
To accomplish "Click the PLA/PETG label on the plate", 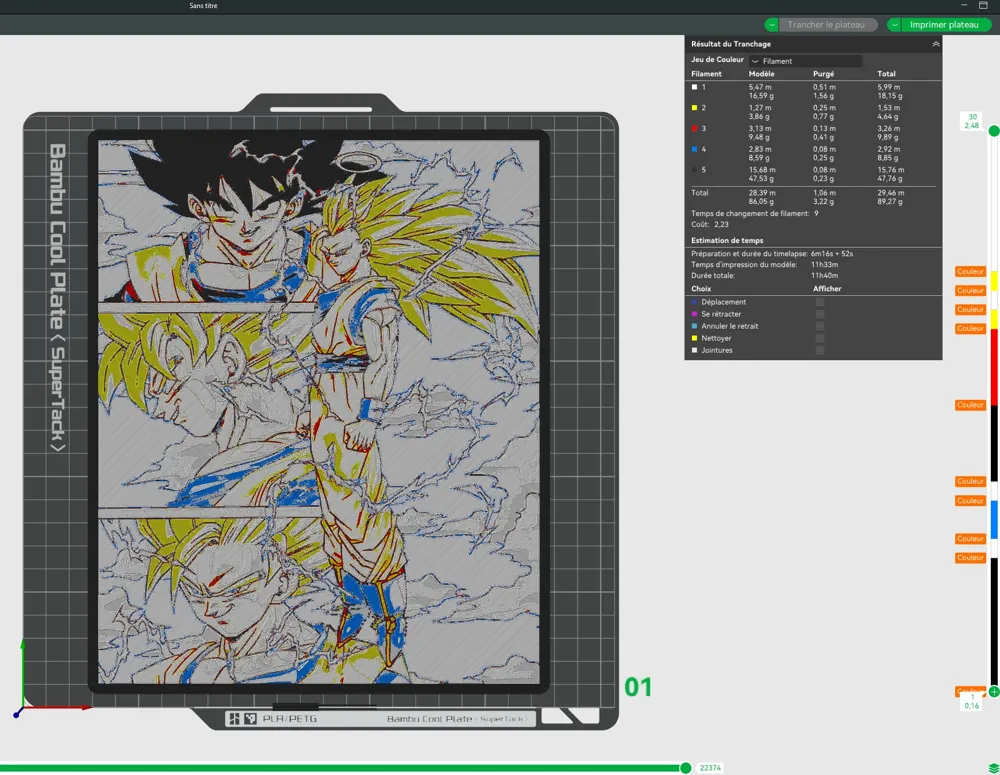I will pyautogui.click(x=290, y=719).
